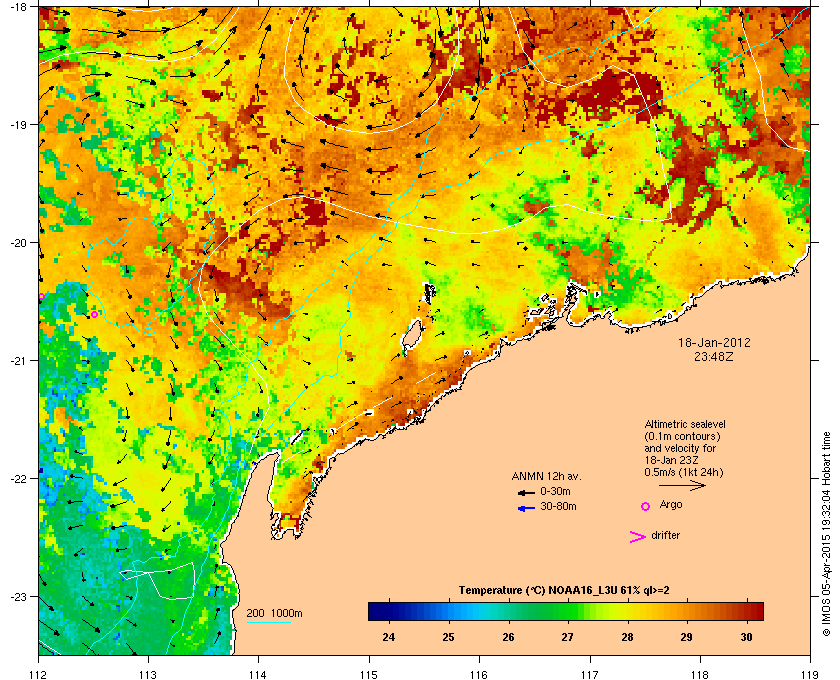Click the green 27 degree section of the colorbar
The image size is (840, 680).
tap(568, 611)
